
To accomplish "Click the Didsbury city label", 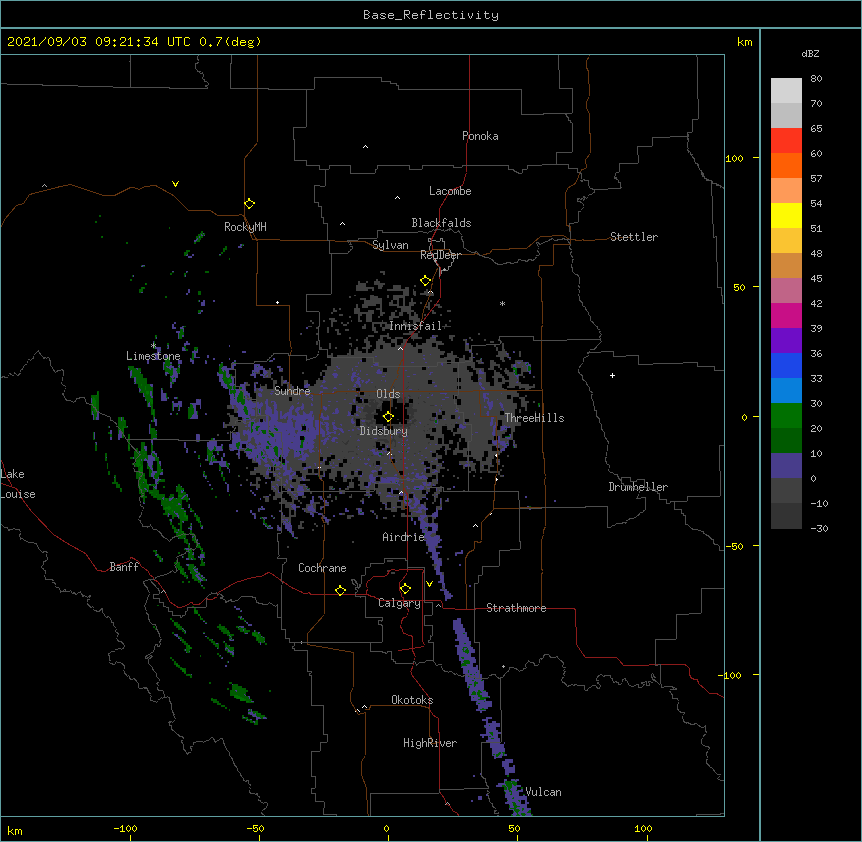I will [384, 431].
